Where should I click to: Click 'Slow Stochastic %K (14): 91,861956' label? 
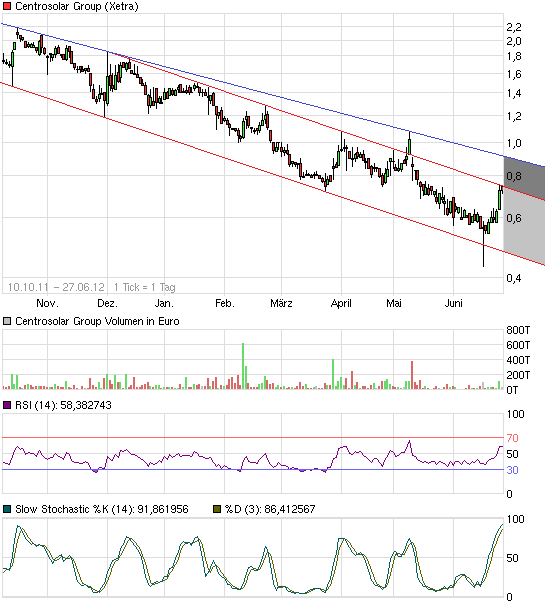point(102,509)
